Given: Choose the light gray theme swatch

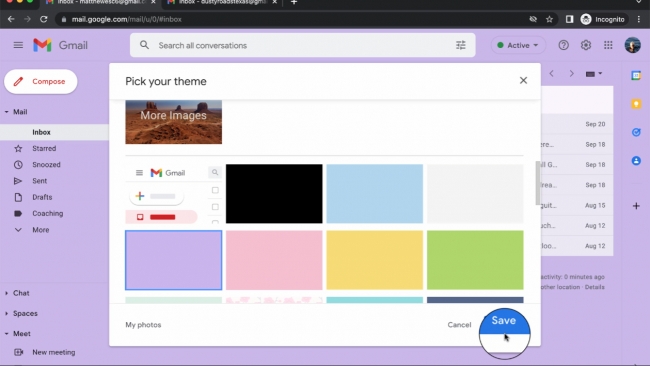Looking at the screenshot, I should click(475, 194).
